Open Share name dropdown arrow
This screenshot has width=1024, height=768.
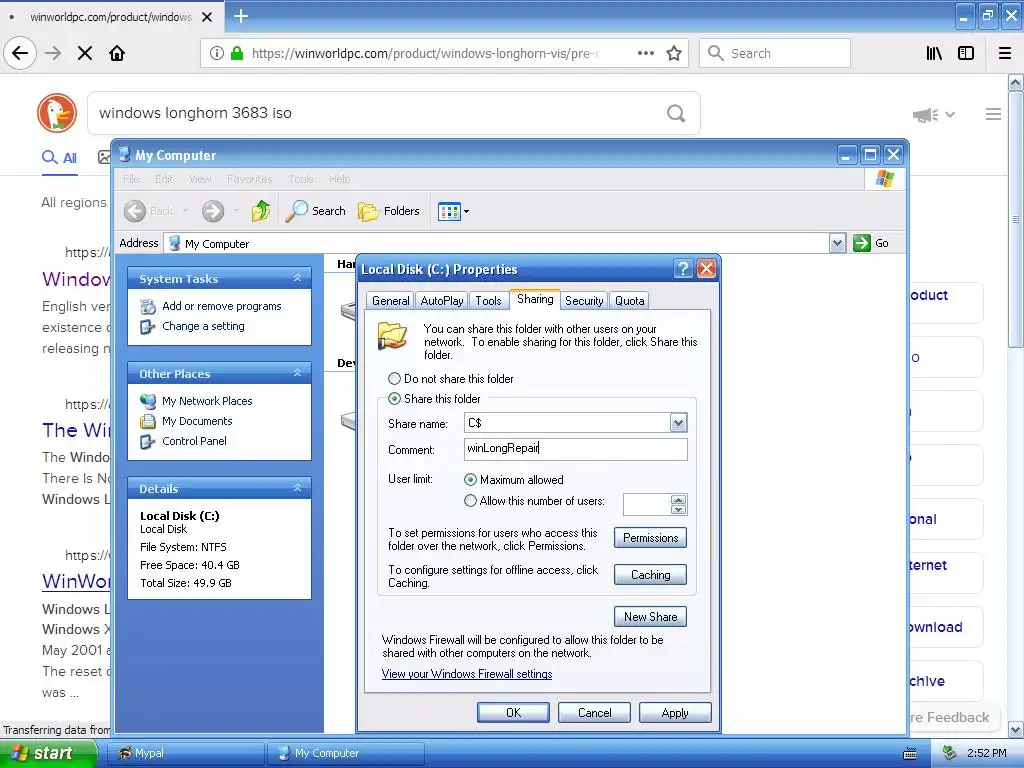point(679,423)
